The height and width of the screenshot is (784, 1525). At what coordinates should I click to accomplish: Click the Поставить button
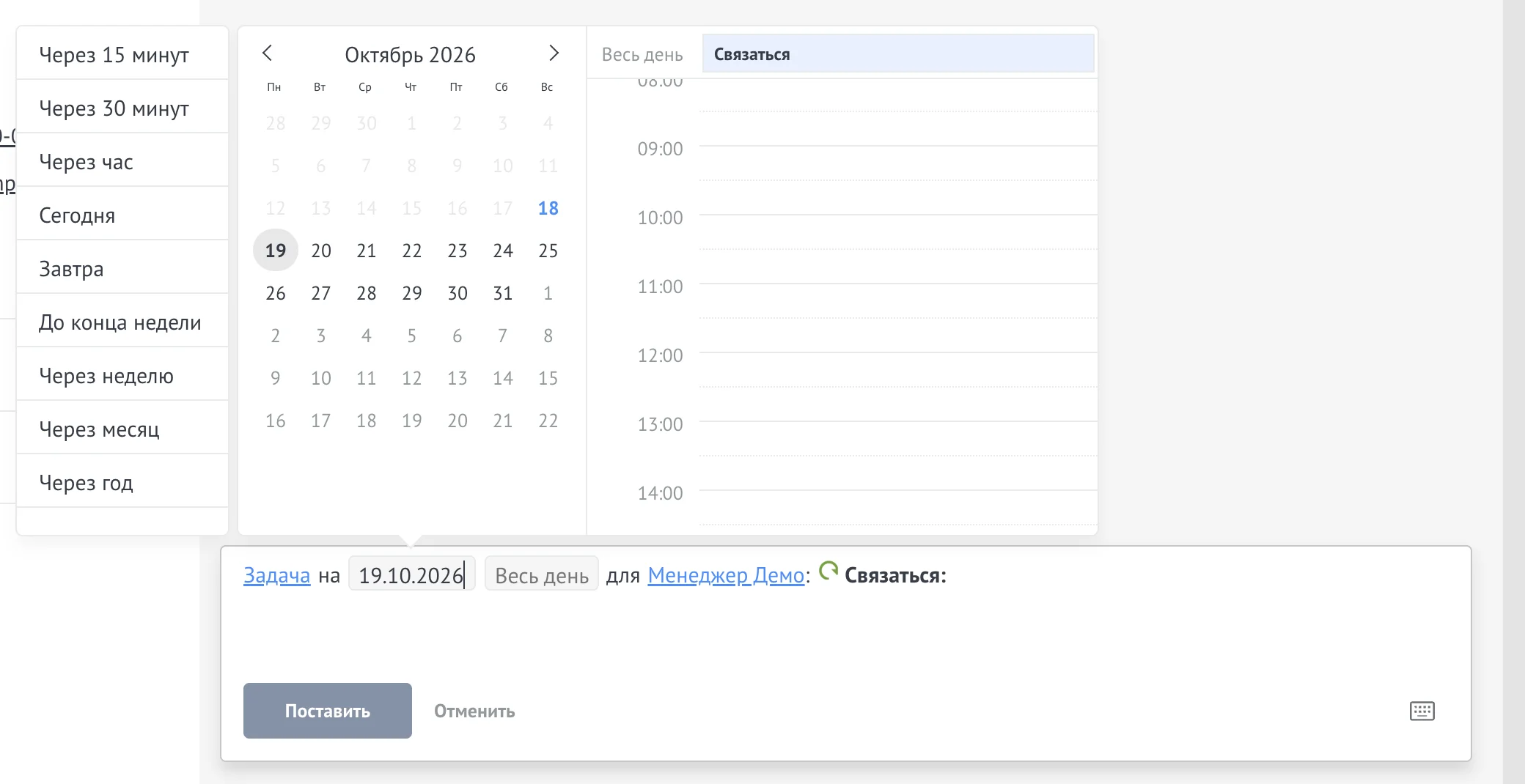328,711
